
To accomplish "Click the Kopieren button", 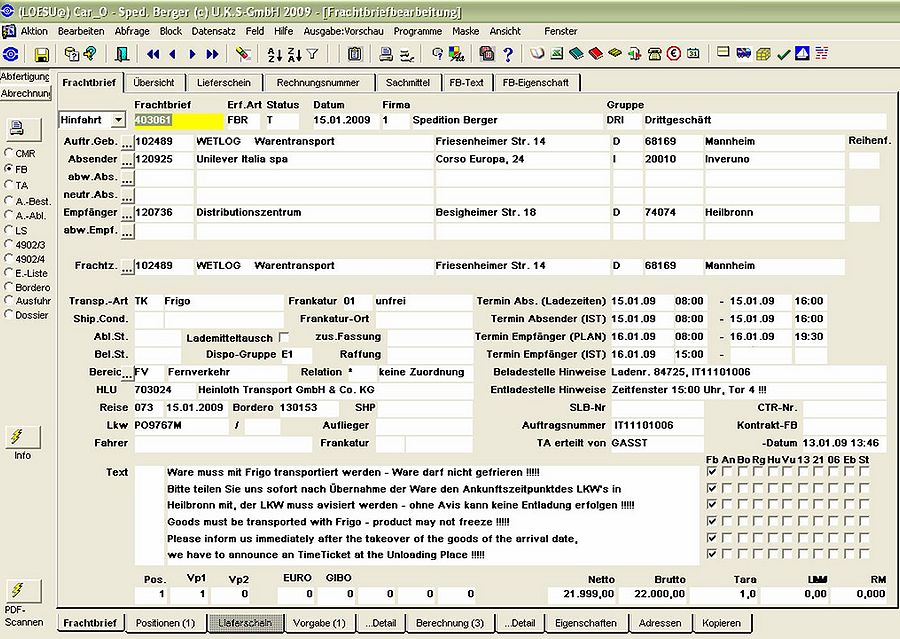I will tap(721, 623).
